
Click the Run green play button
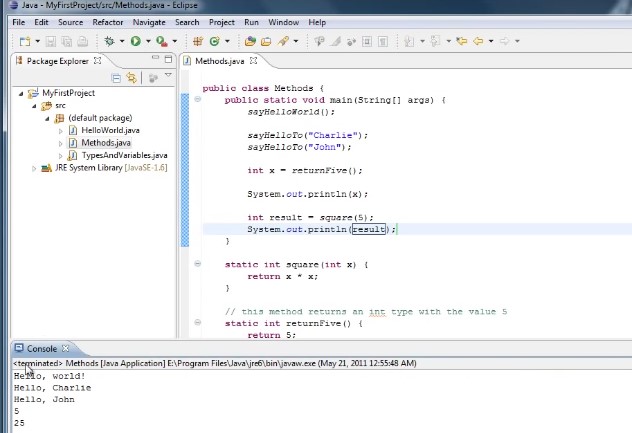[x=135, y=41]
